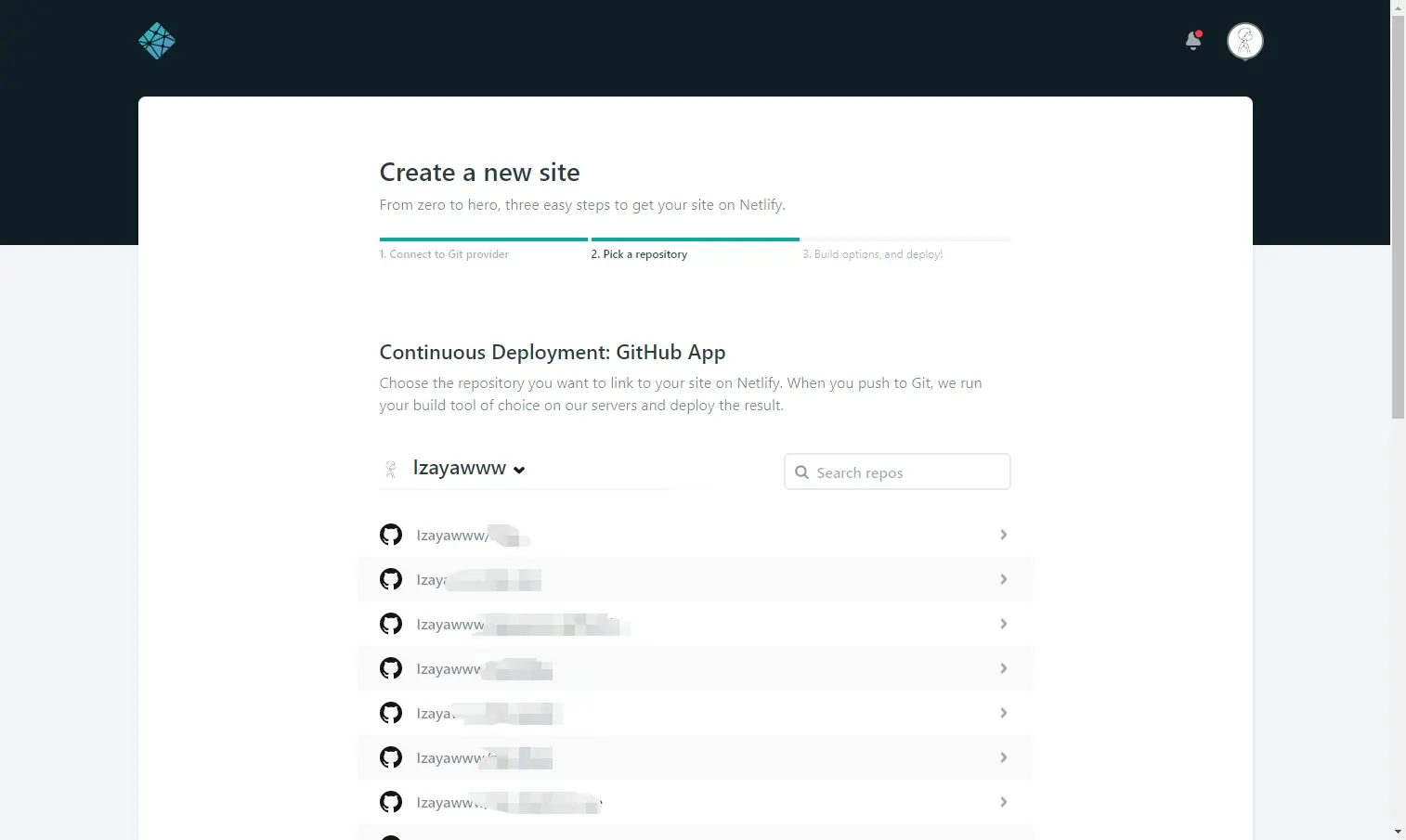Open the user avatar menu in the header
The width and height of the screenshot is (1406, 840).
pos(1244,41)
